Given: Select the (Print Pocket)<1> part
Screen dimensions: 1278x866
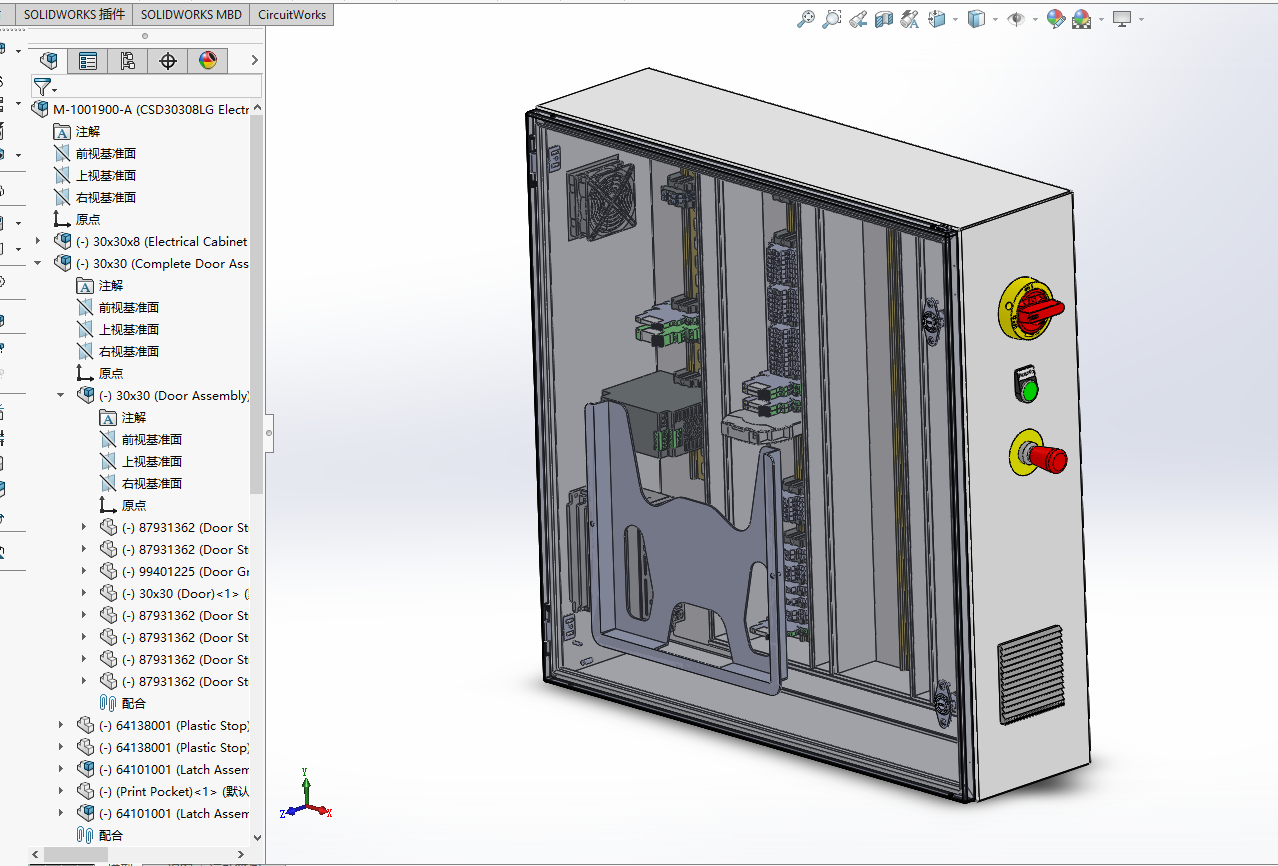Looking at the screenshot, I should tap(174, 791).
